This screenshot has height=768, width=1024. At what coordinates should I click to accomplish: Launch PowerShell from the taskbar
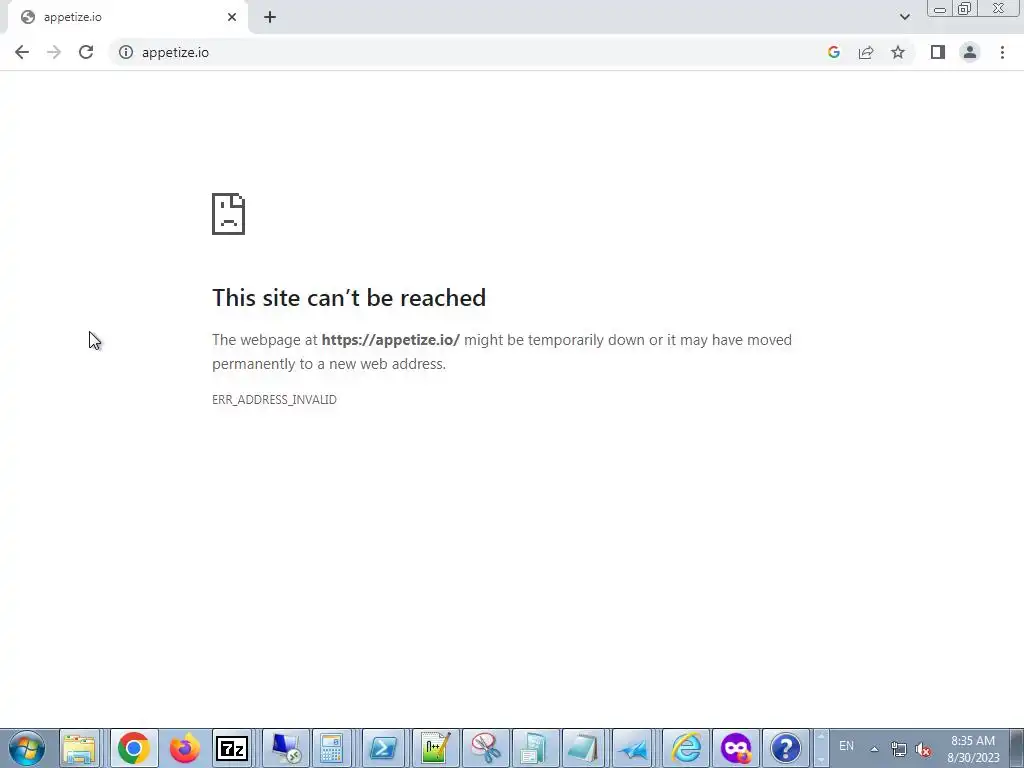383,748
